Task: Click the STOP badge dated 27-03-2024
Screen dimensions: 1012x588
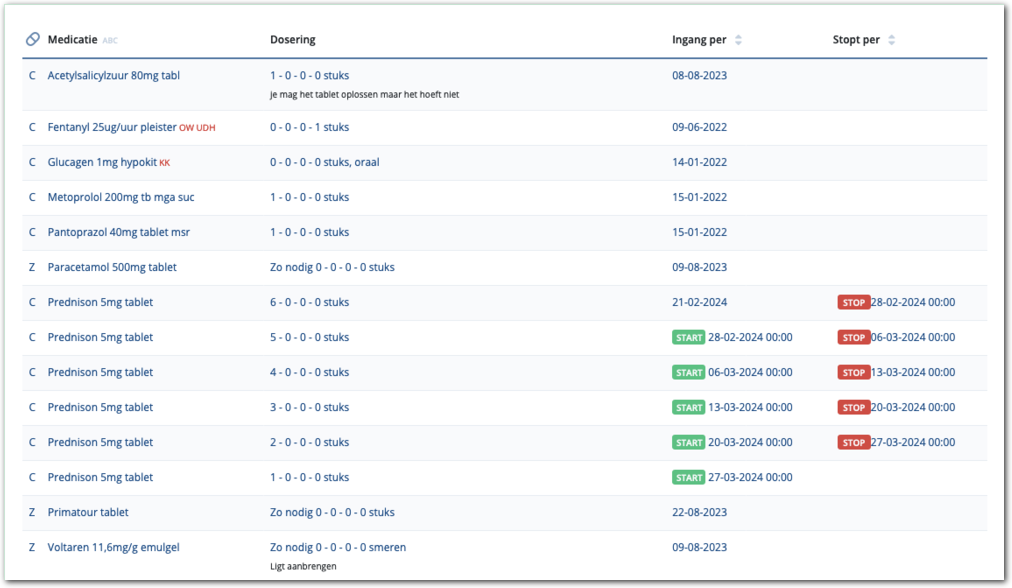Action: tap(853, 443)
